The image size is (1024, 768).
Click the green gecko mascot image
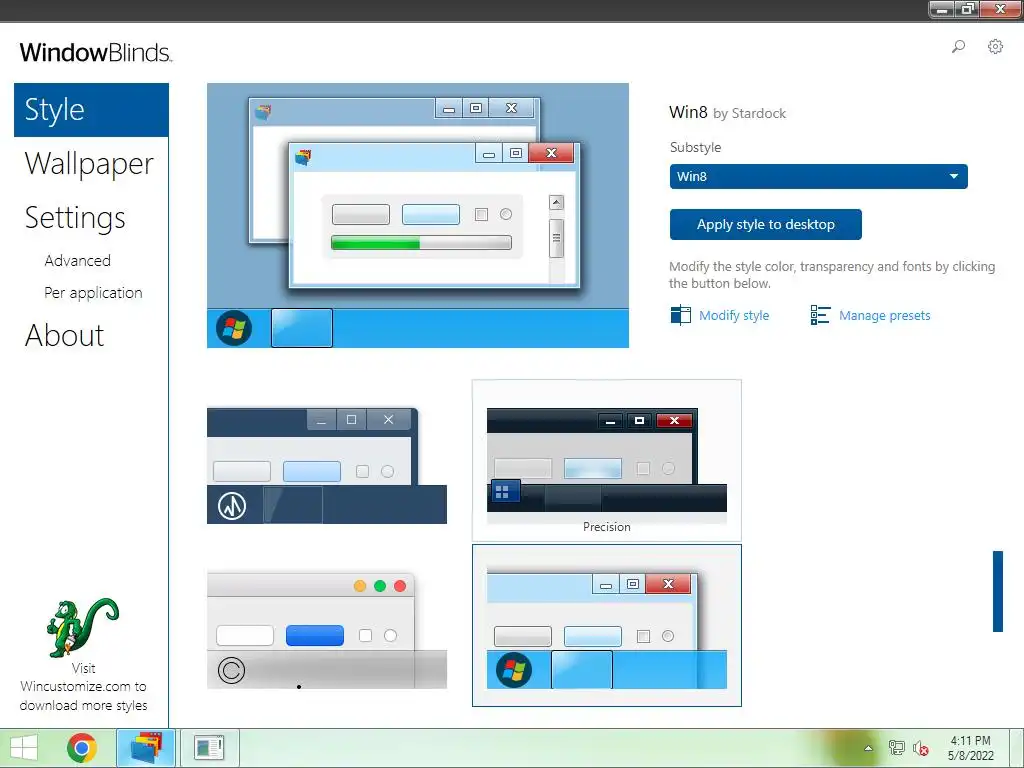83,627
